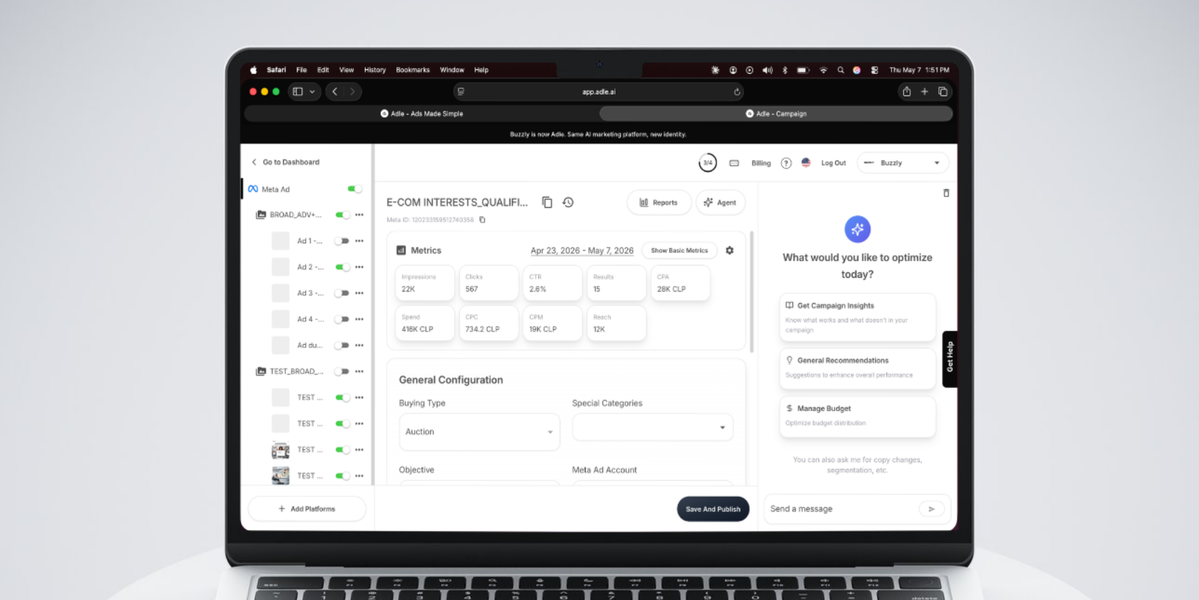1199x600 pixels.
Task: Copy the campaign name with the duplicate icon
Action: tap(547, 203)
